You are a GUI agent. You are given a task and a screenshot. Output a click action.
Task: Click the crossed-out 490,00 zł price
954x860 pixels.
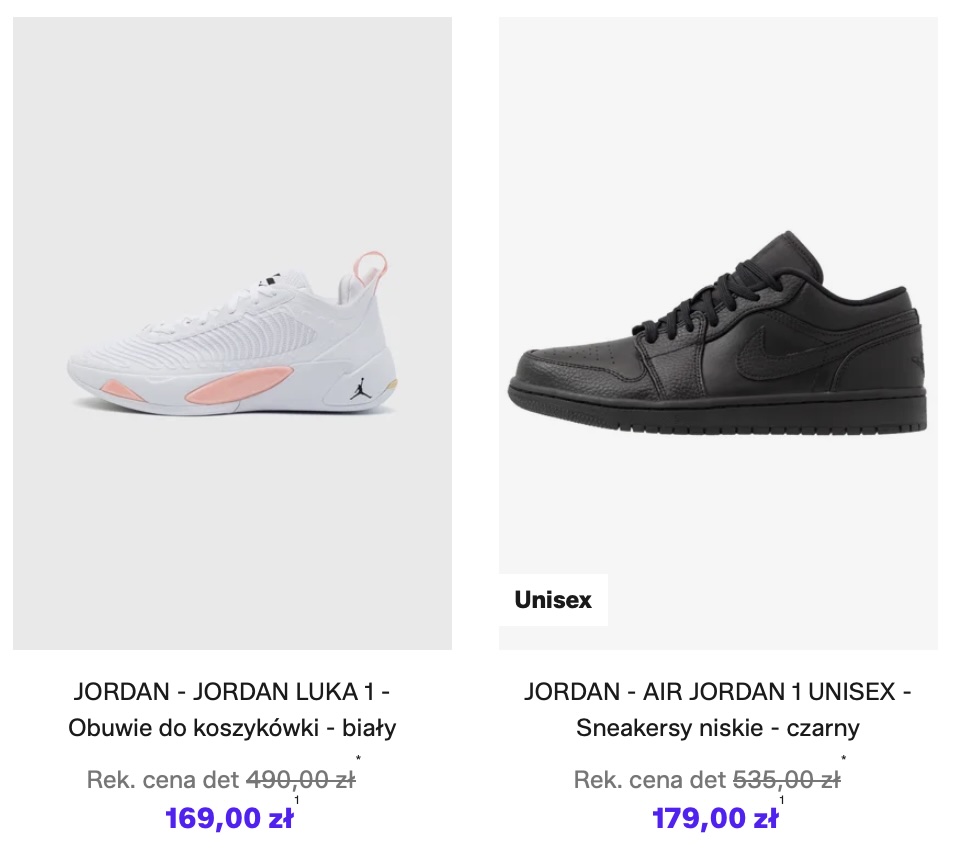(300, 780)
